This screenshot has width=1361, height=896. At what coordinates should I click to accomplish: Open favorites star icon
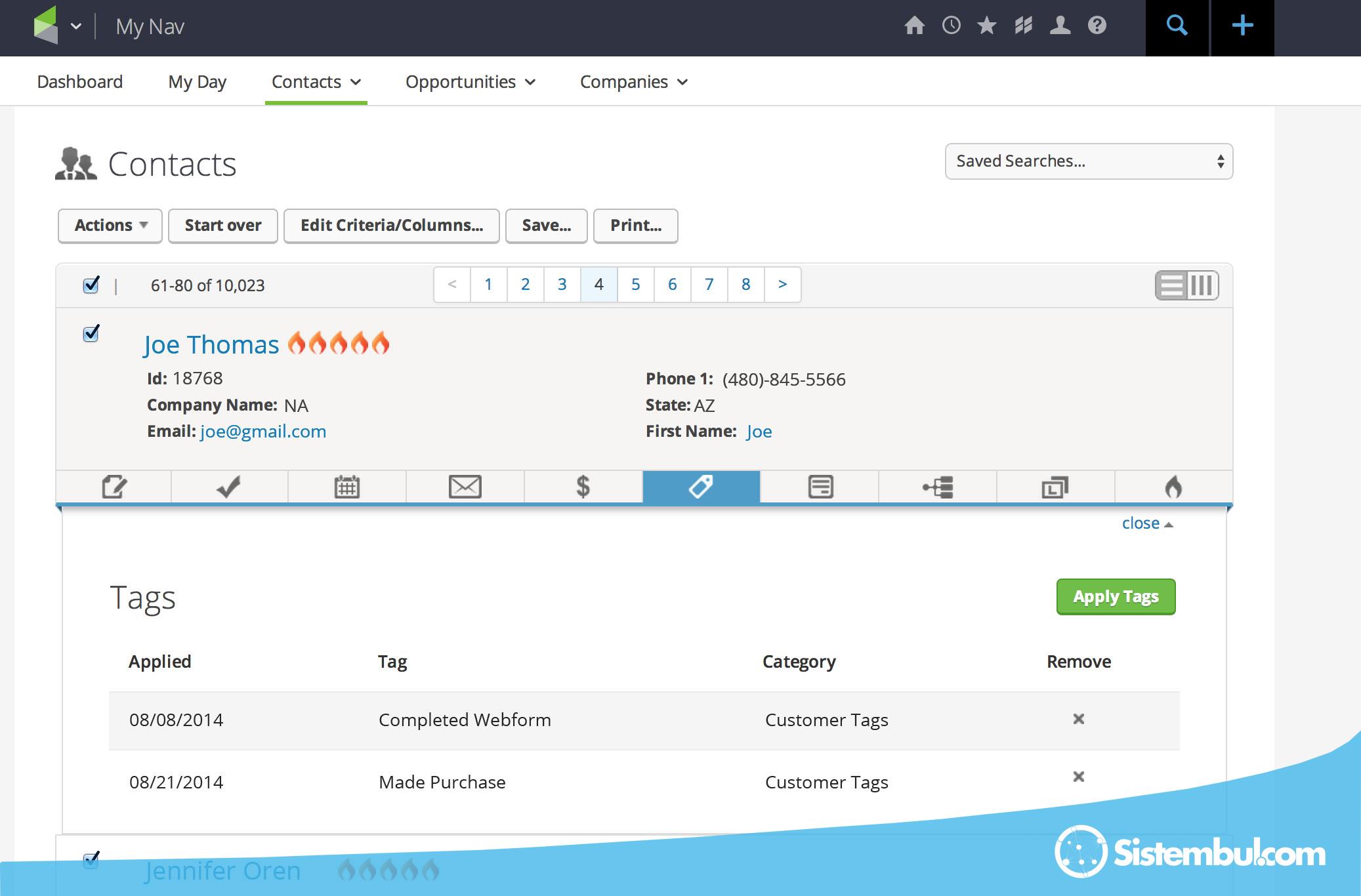point(987,26)
